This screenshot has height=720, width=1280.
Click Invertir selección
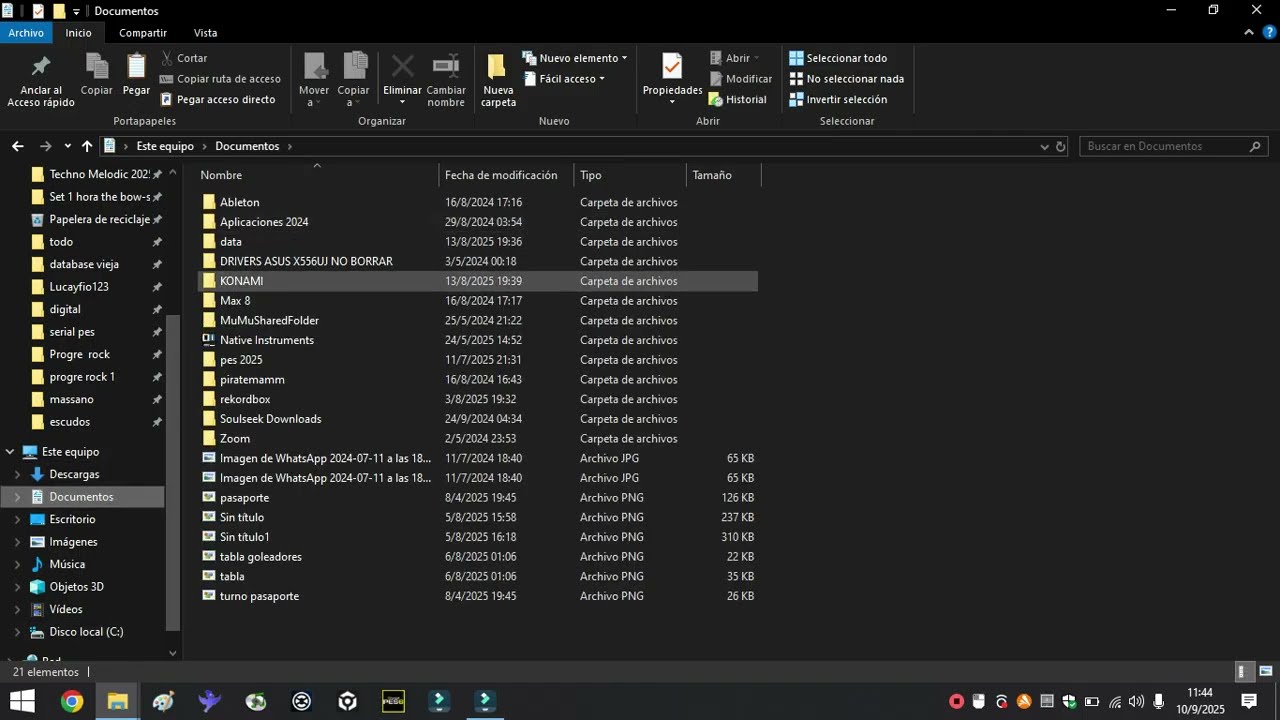coord(838,100)
